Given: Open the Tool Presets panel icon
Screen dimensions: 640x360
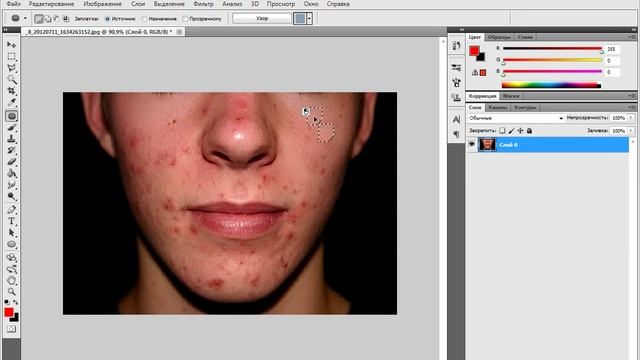Looking at the screenshot, I should (x=456, y=67).
